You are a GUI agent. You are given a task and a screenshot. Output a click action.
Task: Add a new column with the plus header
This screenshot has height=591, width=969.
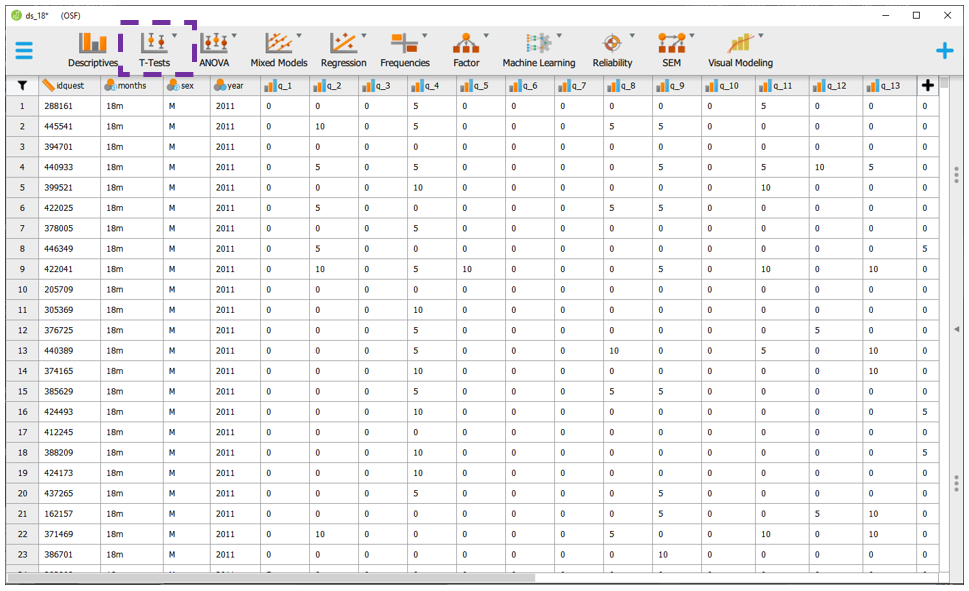pos(927,86)
